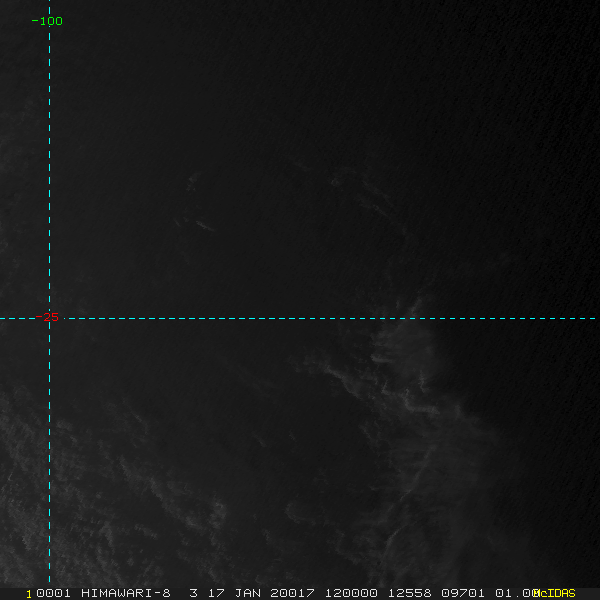600x600 pixels.
Task: Click the 17 JAN date text
Action: (x=233, y=593)
